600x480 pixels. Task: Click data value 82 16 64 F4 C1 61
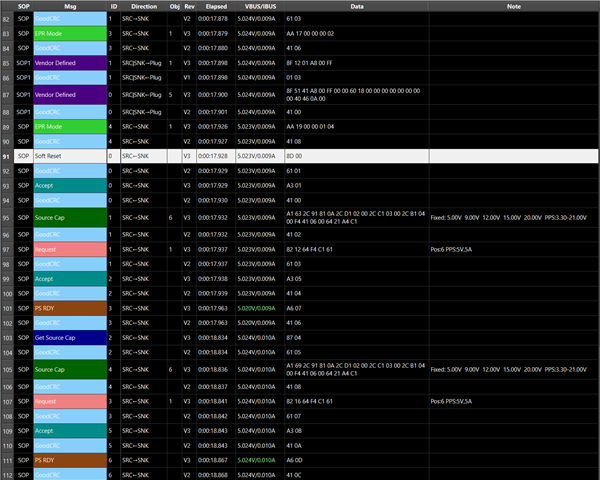tap(309, 402)
